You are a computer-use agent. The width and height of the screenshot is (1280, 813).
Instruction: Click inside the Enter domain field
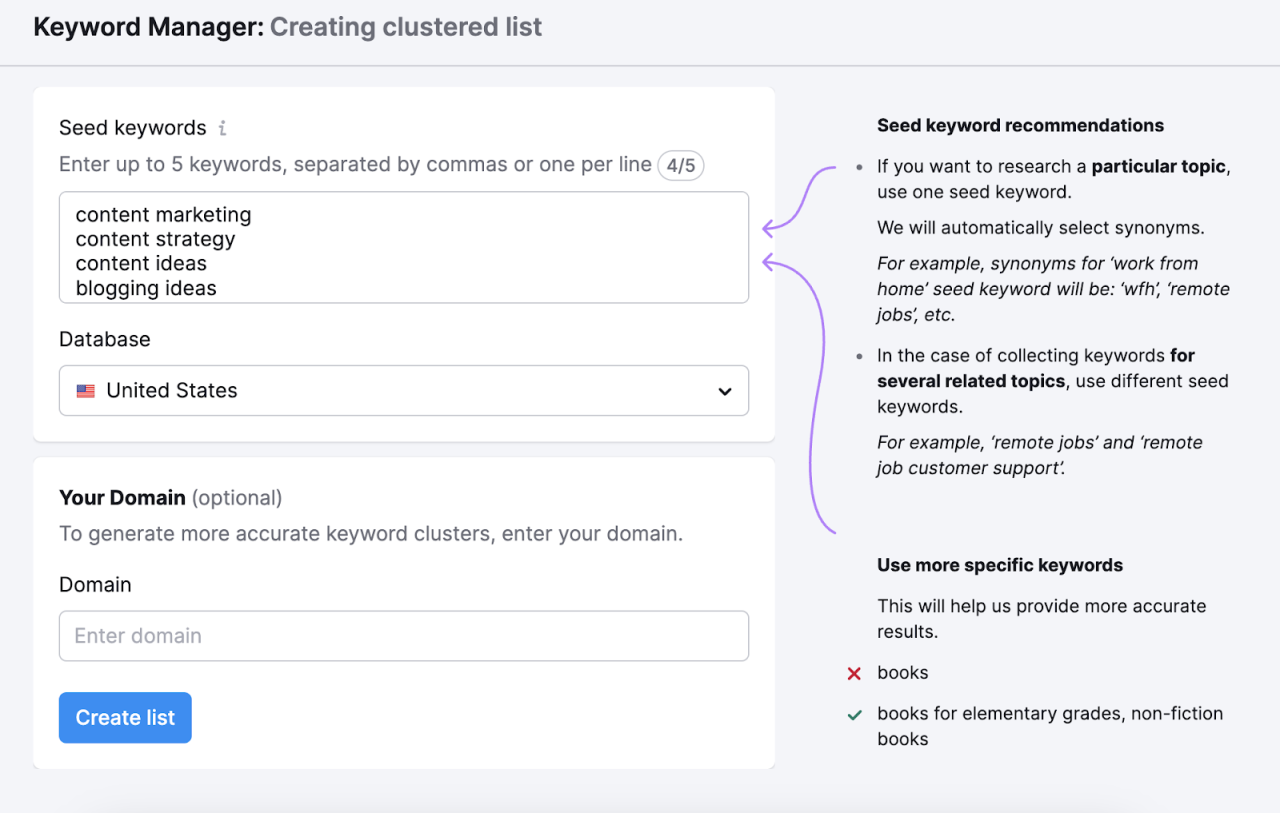point(404,635)
